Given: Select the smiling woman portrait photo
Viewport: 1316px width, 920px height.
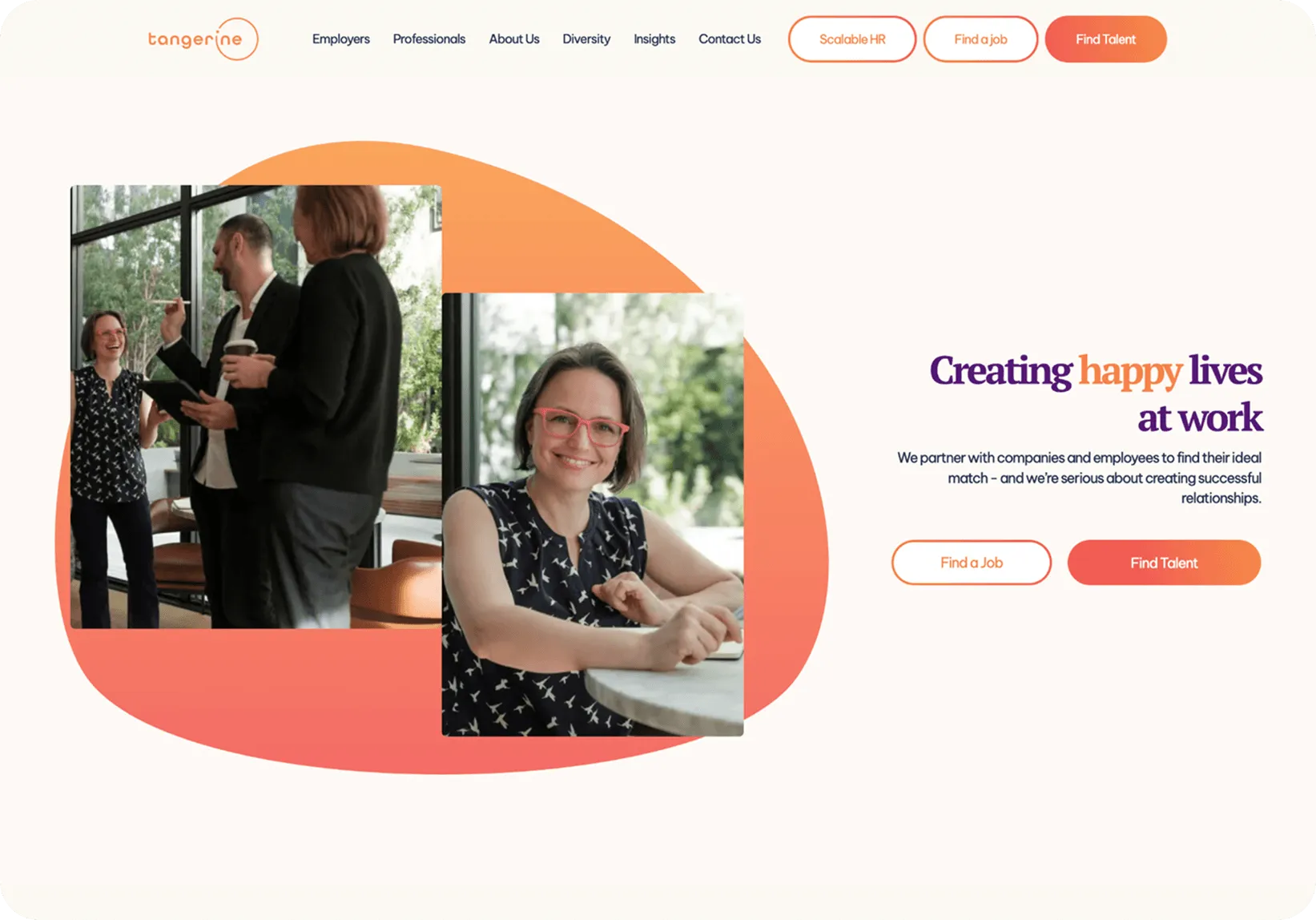Looking at the screenshot, I should (x=593, y=514).
